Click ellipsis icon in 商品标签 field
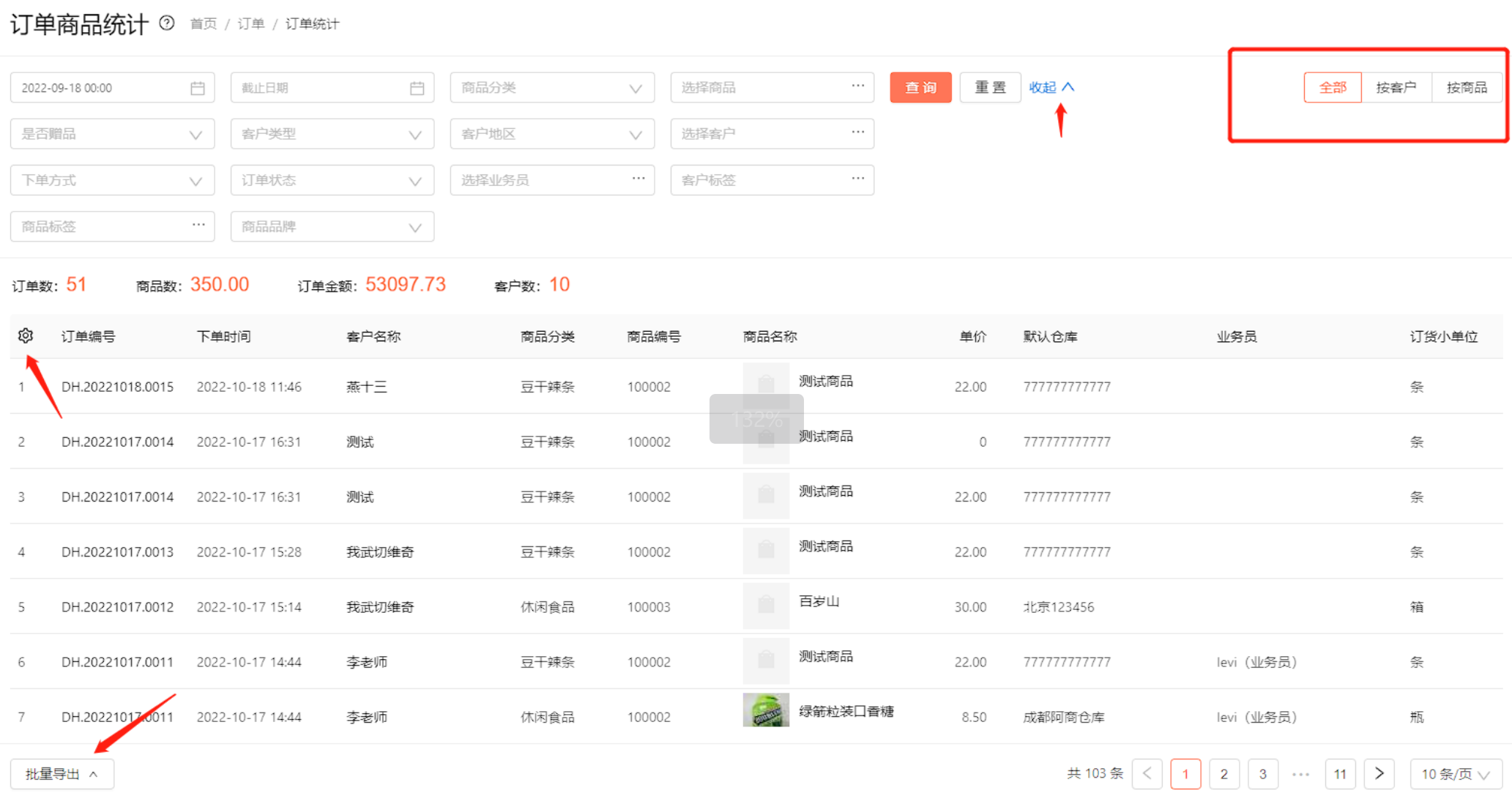Viewport: 1512px width, 796px height. pos(198,225)
